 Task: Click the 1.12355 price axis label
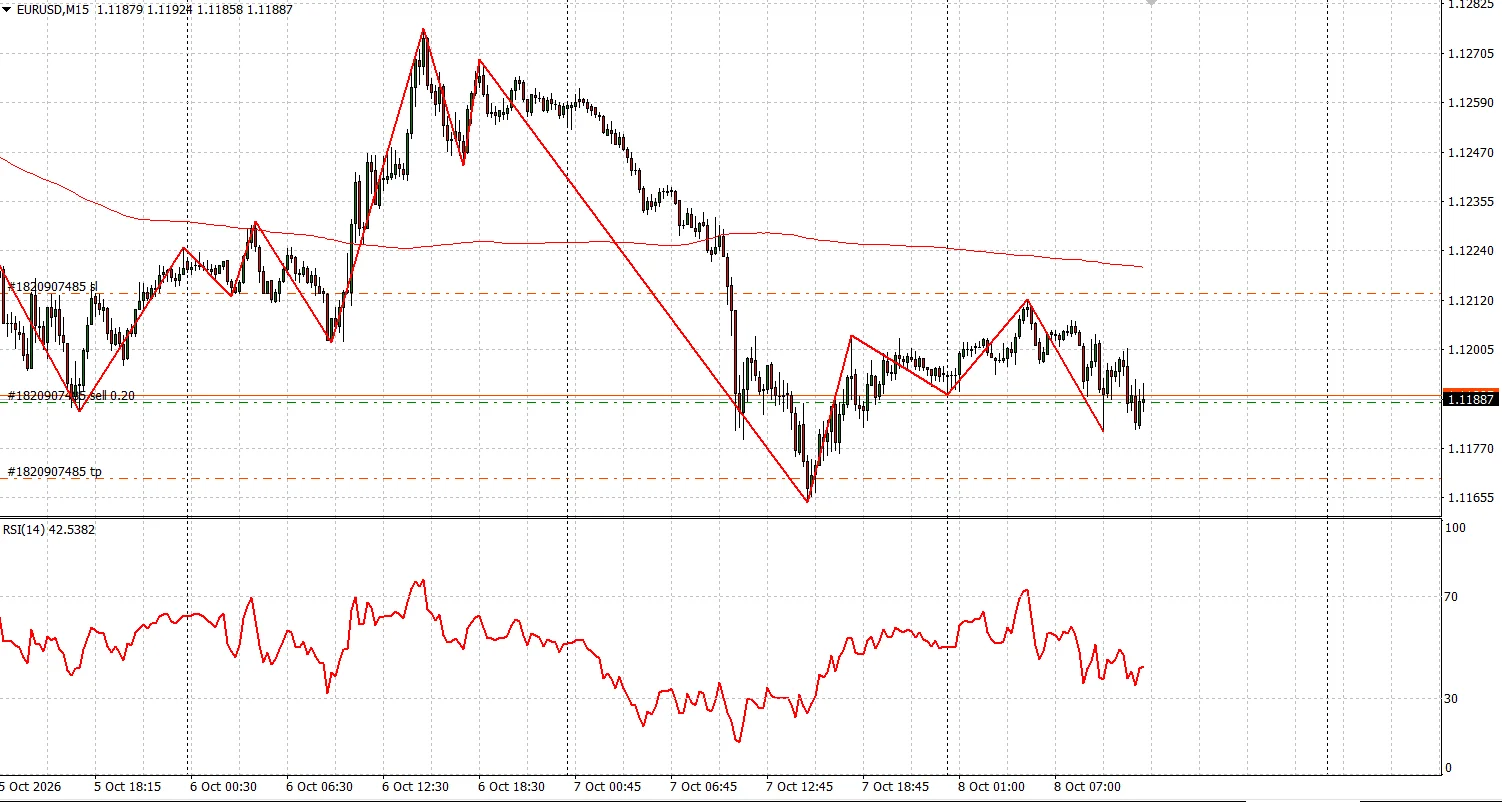coord(1470,201)
